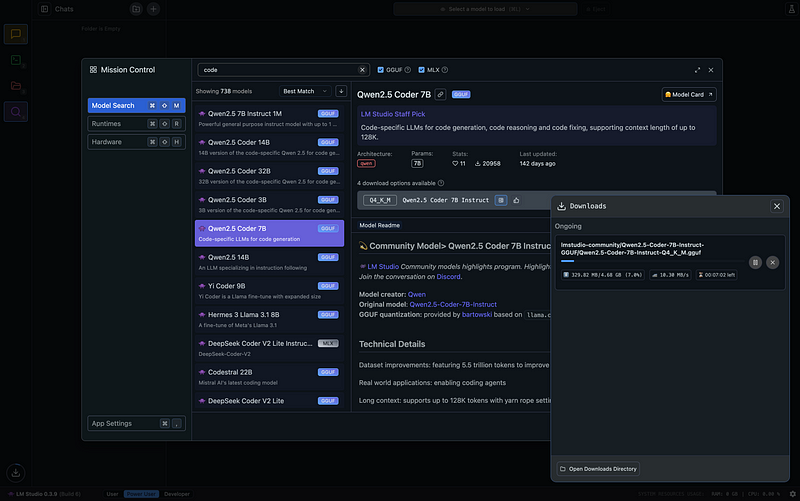Click the likes heart stat icon
The image size is (800, 501).
455,164
